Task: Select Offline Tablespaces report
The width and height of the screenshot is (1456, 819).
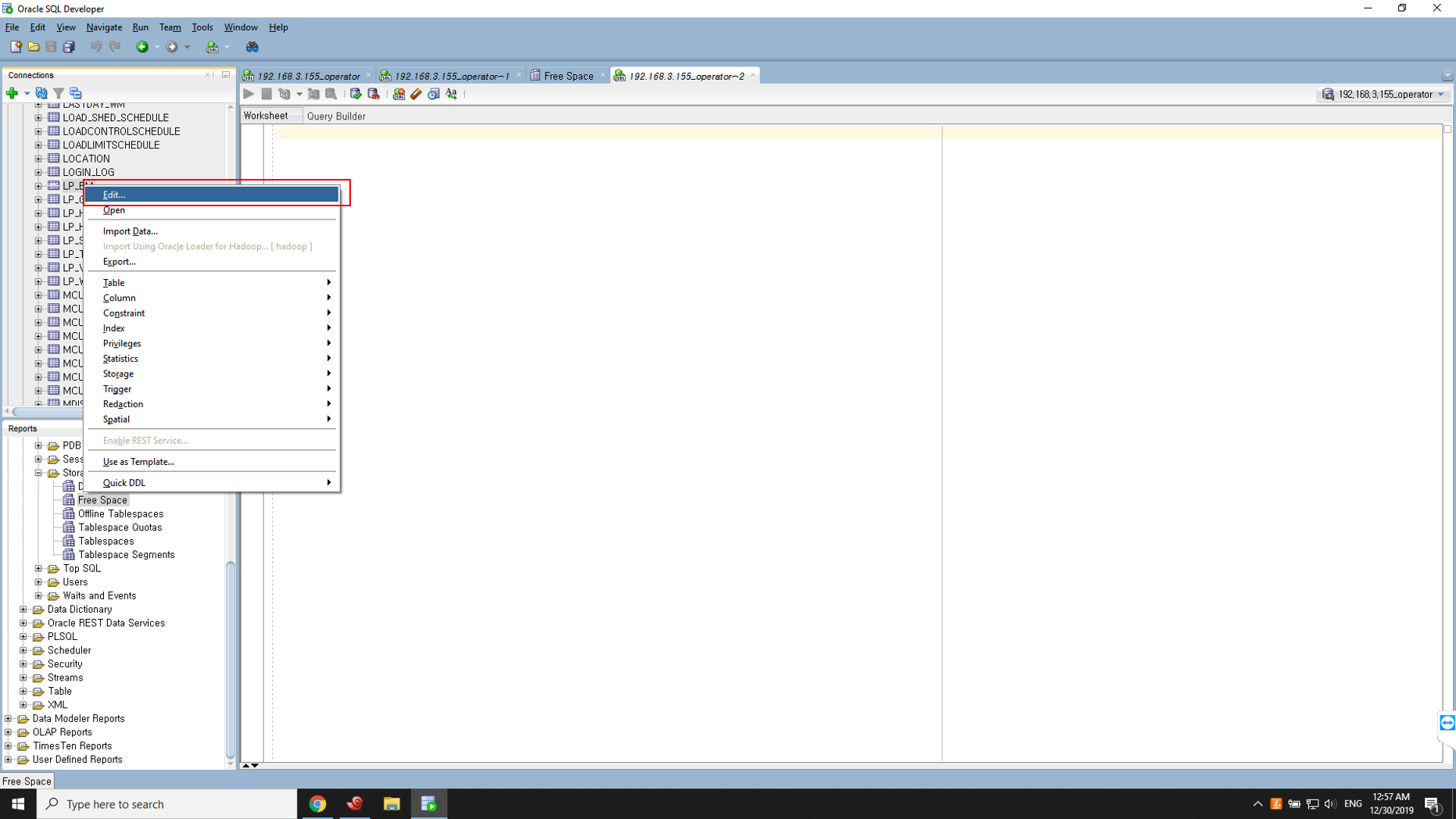Action: point(120,514)
